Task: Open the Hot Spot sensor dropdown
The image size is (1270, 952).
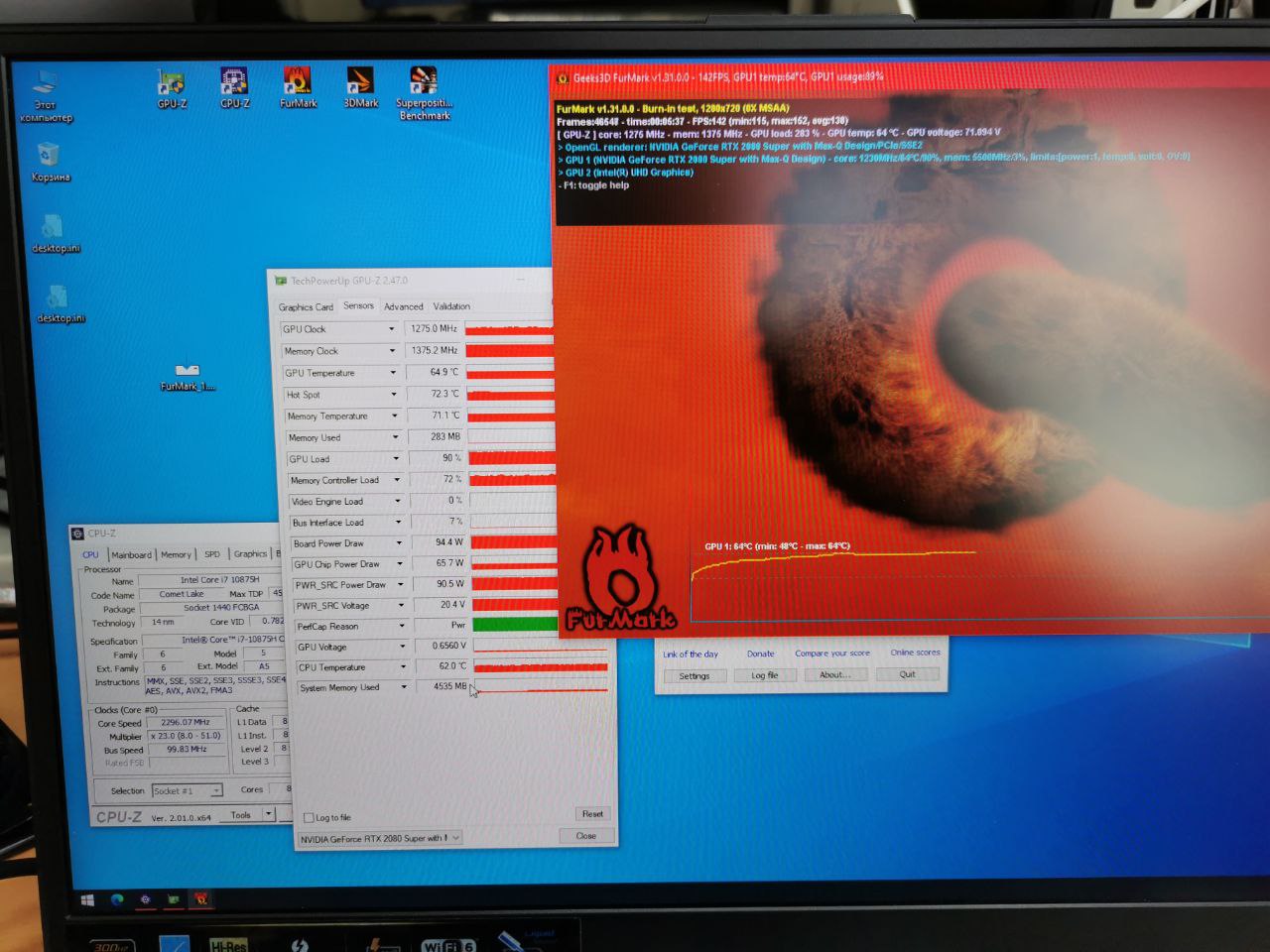Action: click(395, 395)
